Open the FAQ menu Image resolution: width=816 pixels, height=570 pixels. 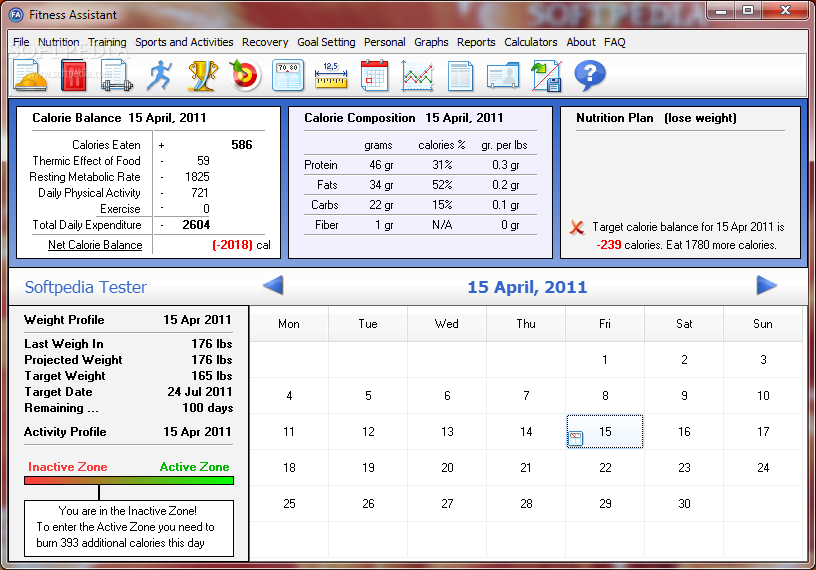coord(615,42)
